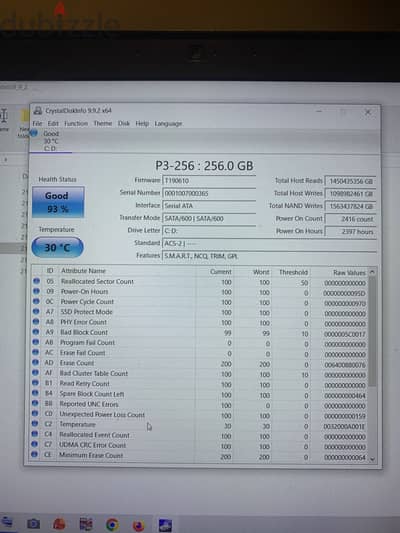This screenshot has height=533, width=400.
Task: Open the CrystalDiskInfo taskbar icon
Action: tap(165, 525)
